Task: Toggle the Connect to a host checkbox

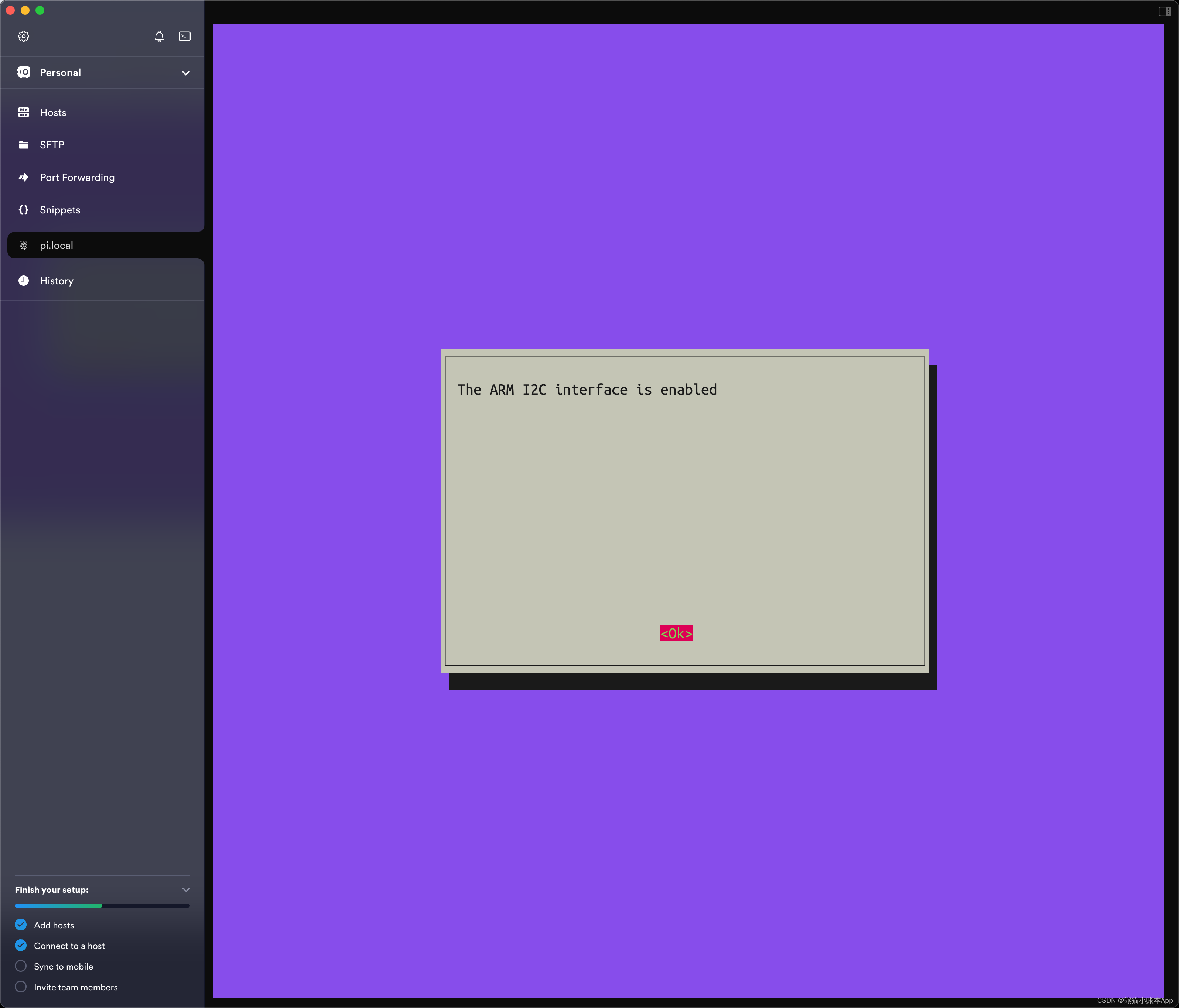Action: point(21,945)
